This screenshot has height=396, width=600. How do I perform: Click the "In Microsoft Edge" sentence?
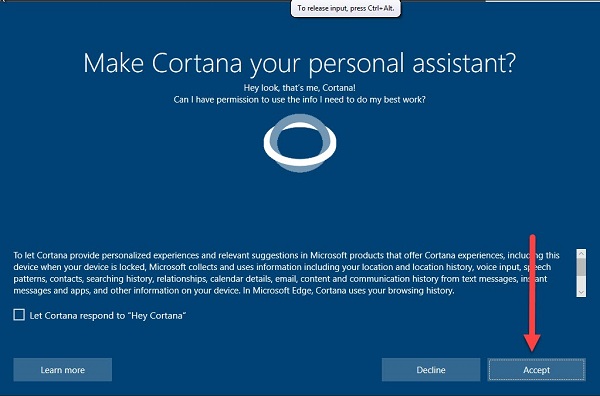tap(349, 290)
